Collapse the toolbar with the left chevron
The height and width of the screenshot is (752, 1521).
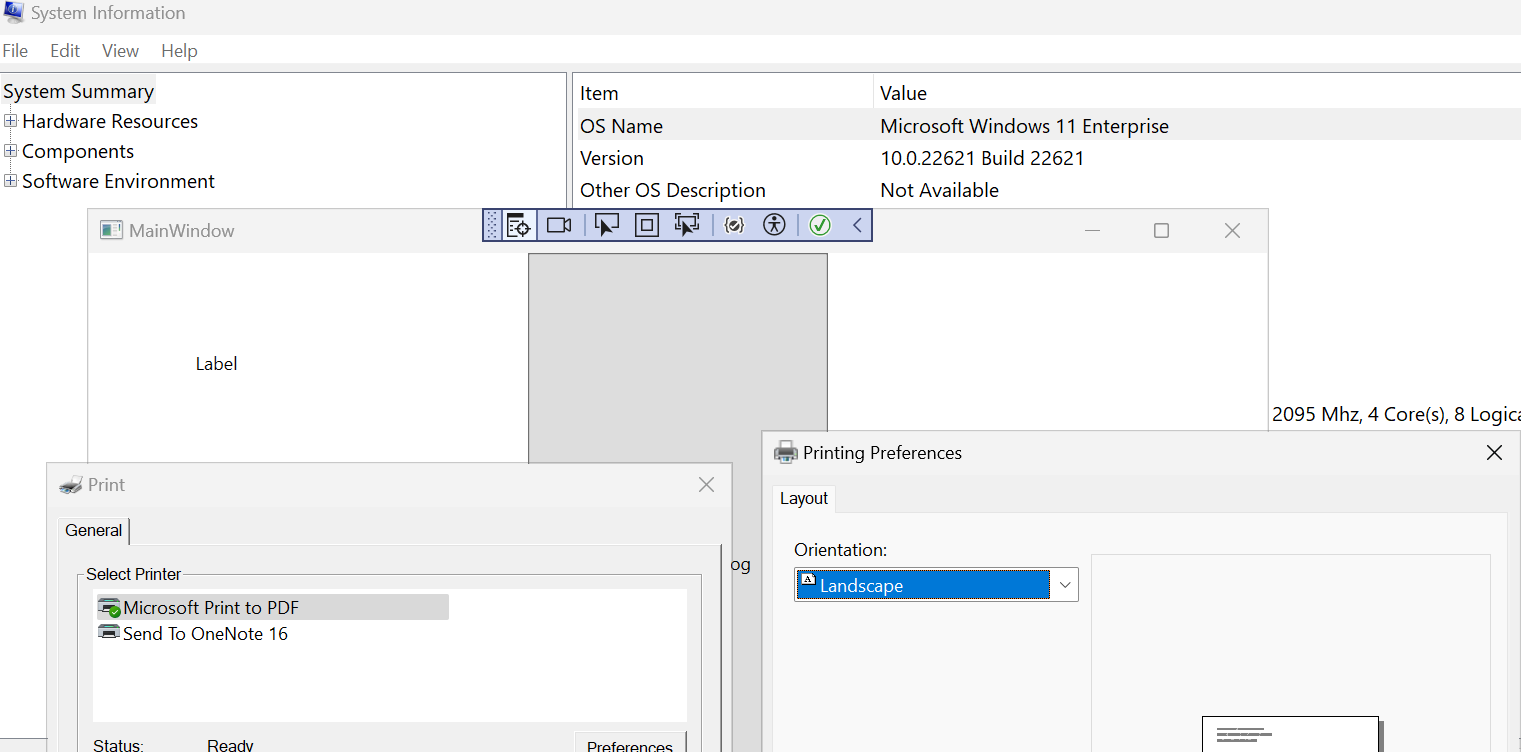click(x=857, y=225)
